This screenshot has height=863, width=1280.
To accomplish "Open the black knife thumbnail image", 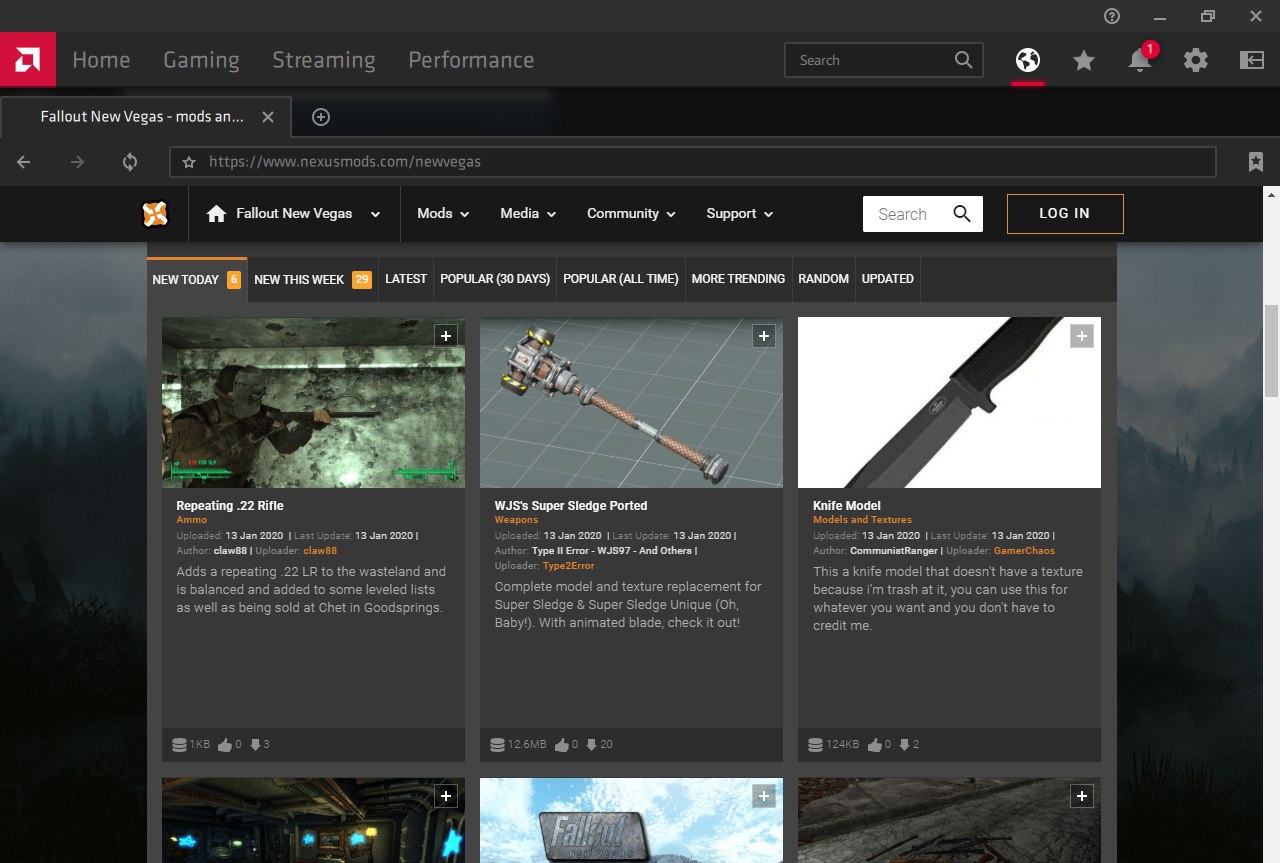I will (949, 403).
